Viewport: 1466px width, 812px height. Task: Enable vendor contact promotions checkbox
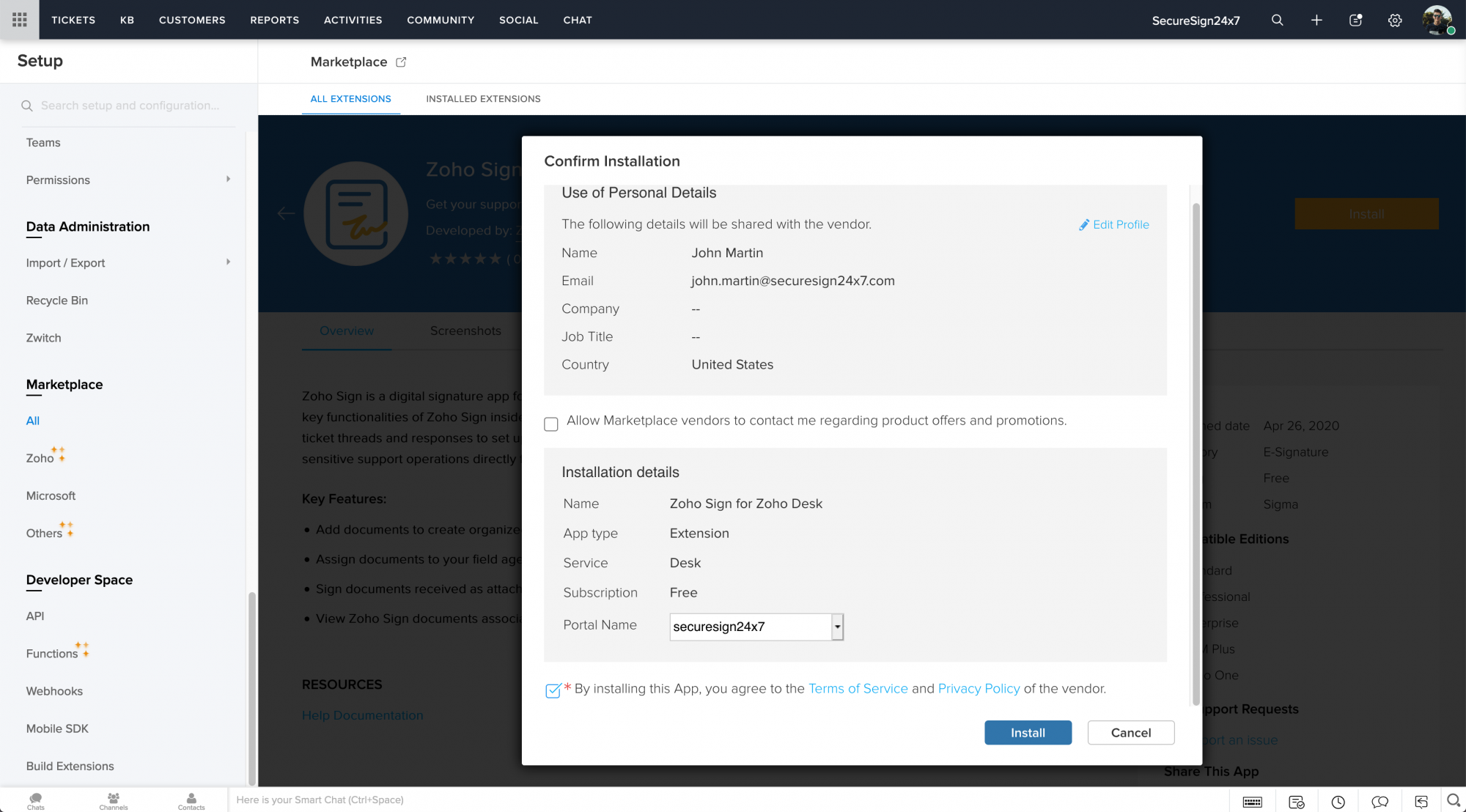pos(551,424)
